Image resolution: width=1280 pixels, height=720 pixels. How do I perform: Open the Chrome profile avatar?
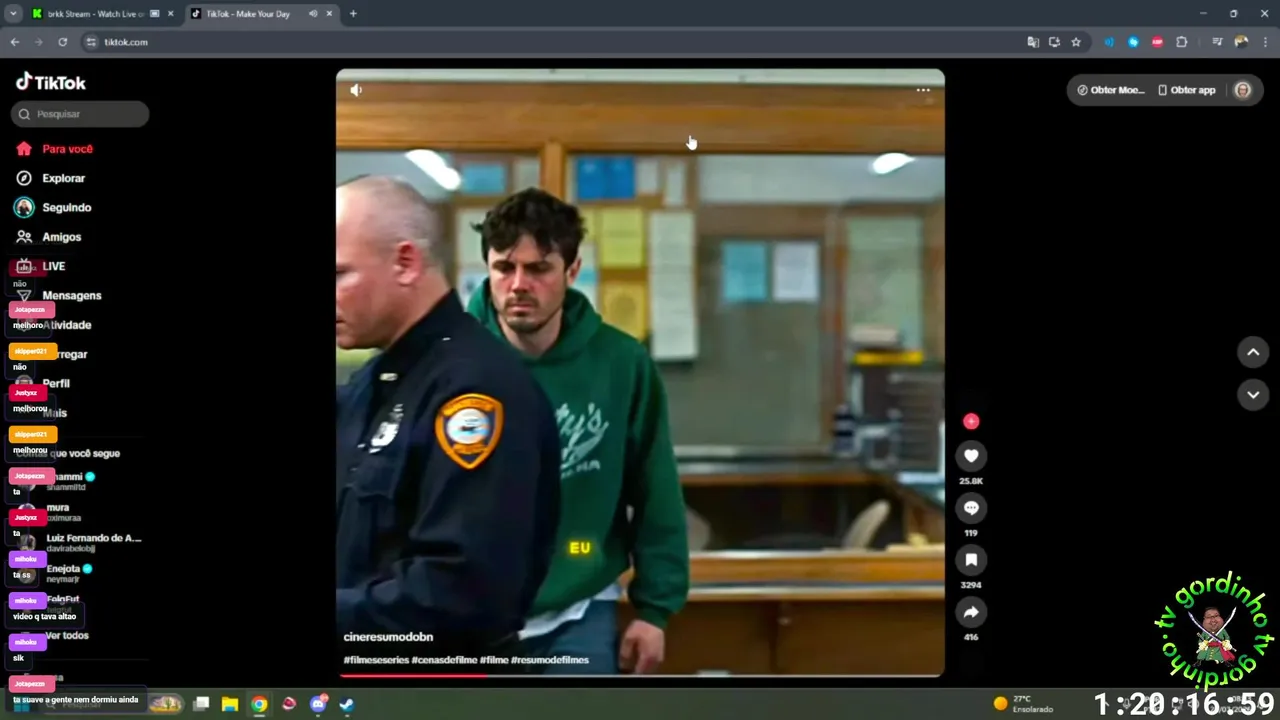(1241, 42)
